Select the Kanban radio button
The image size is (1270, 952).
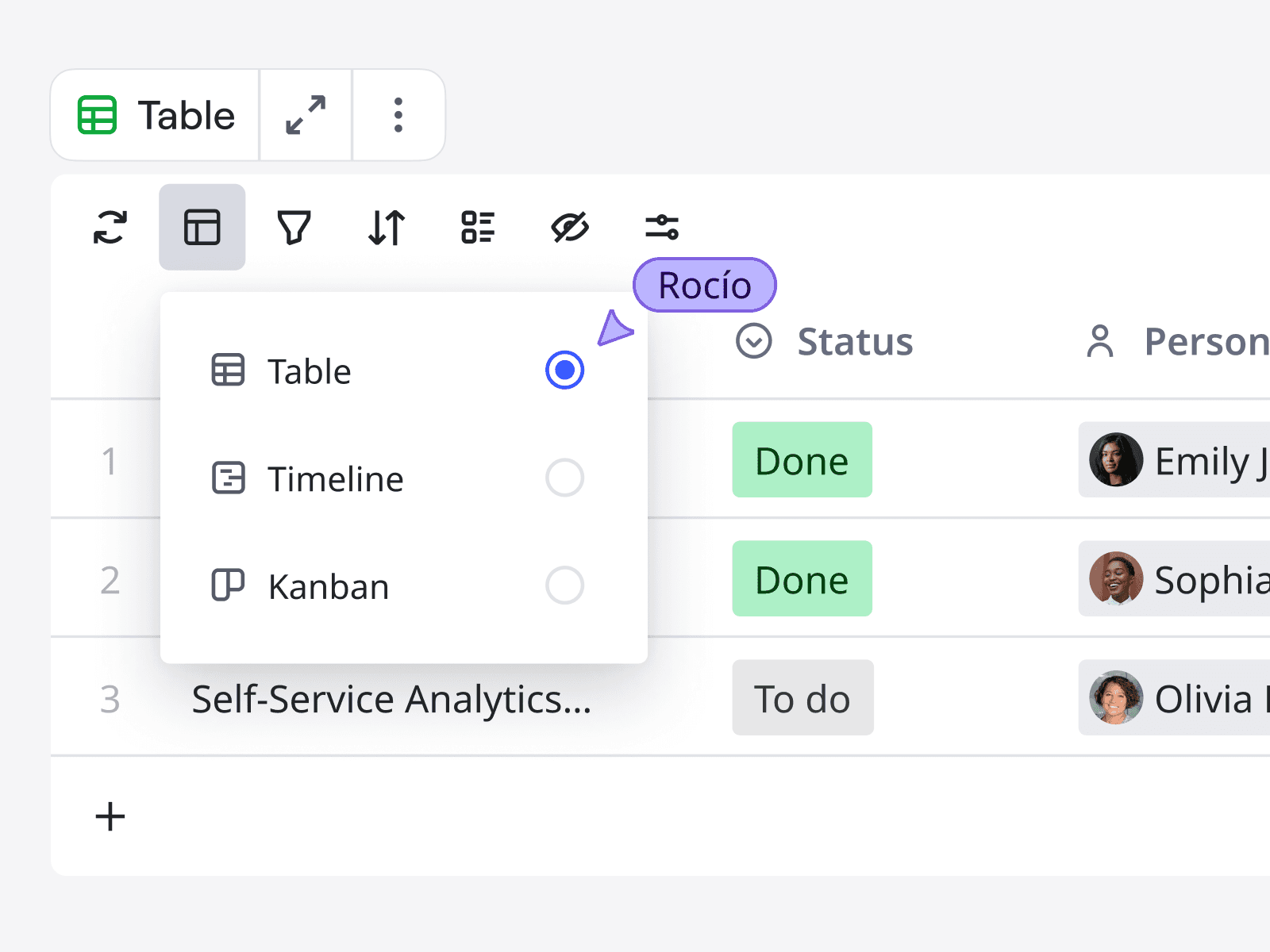(x=564, y=585)
